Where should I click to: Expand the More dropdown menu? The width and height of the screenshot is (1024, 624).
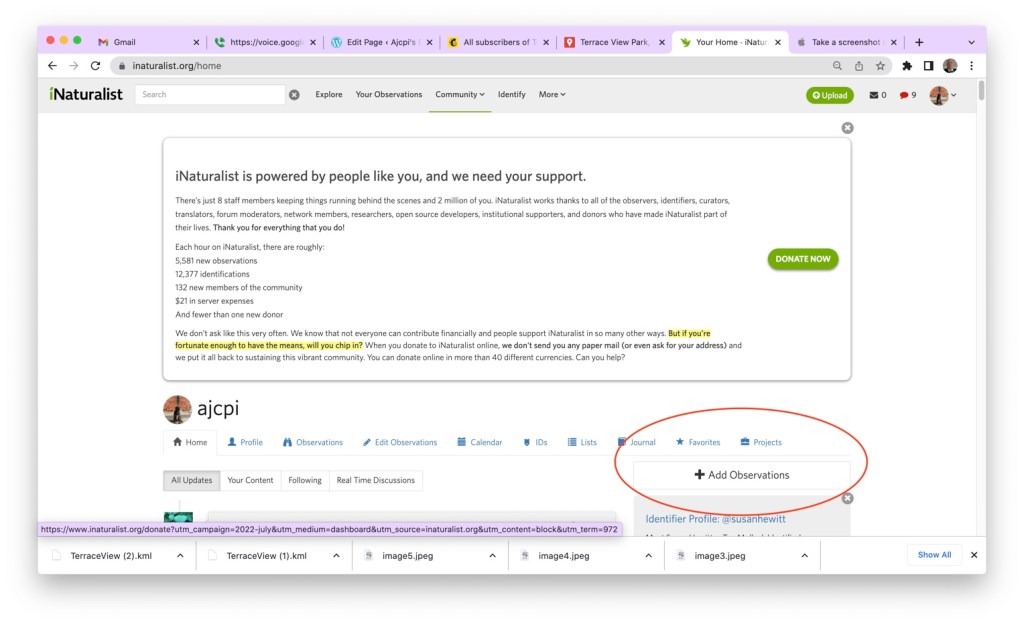pos(552,94)
